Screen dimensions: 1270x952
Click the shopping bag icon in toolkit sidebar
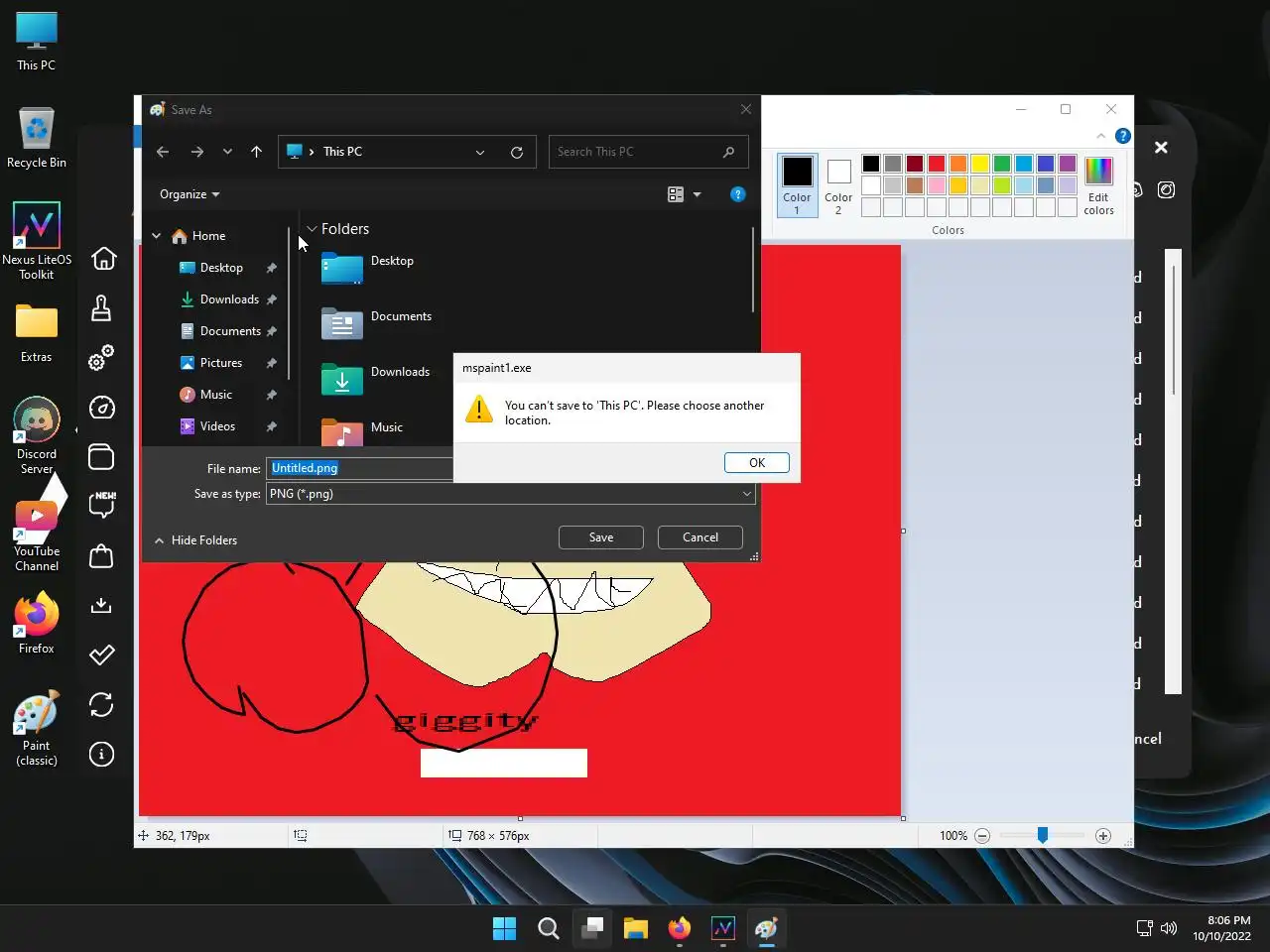tap(101, 556)
